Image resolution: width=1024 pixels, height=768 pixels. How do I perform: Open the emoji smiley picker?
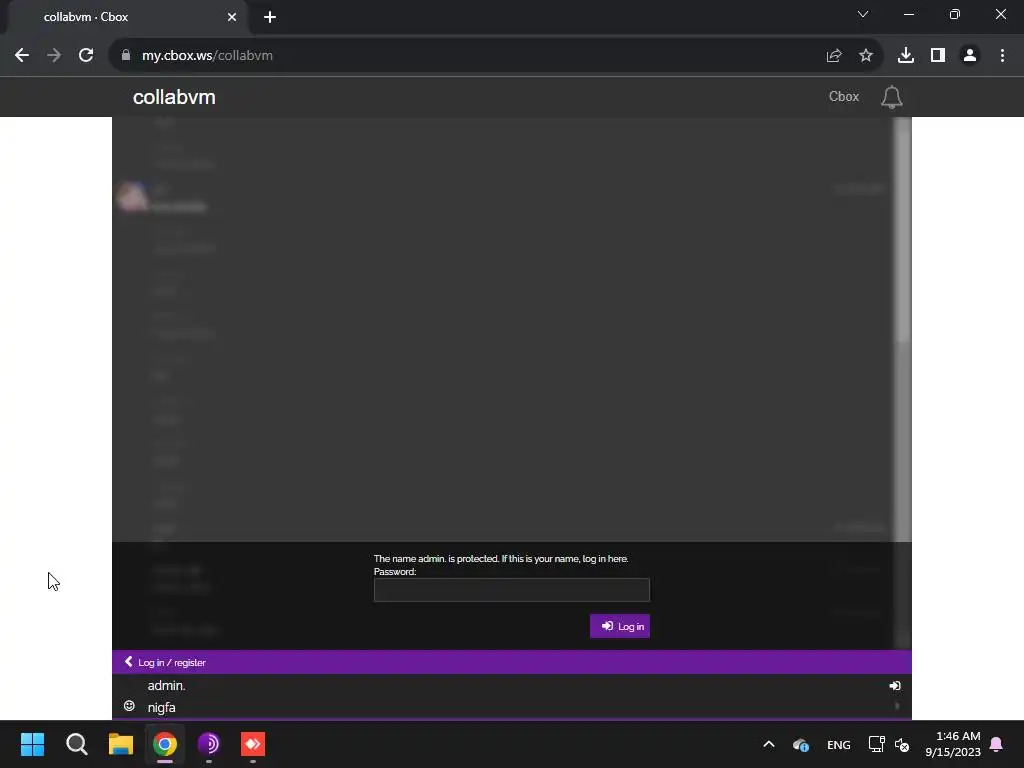(x=129, y=706)
